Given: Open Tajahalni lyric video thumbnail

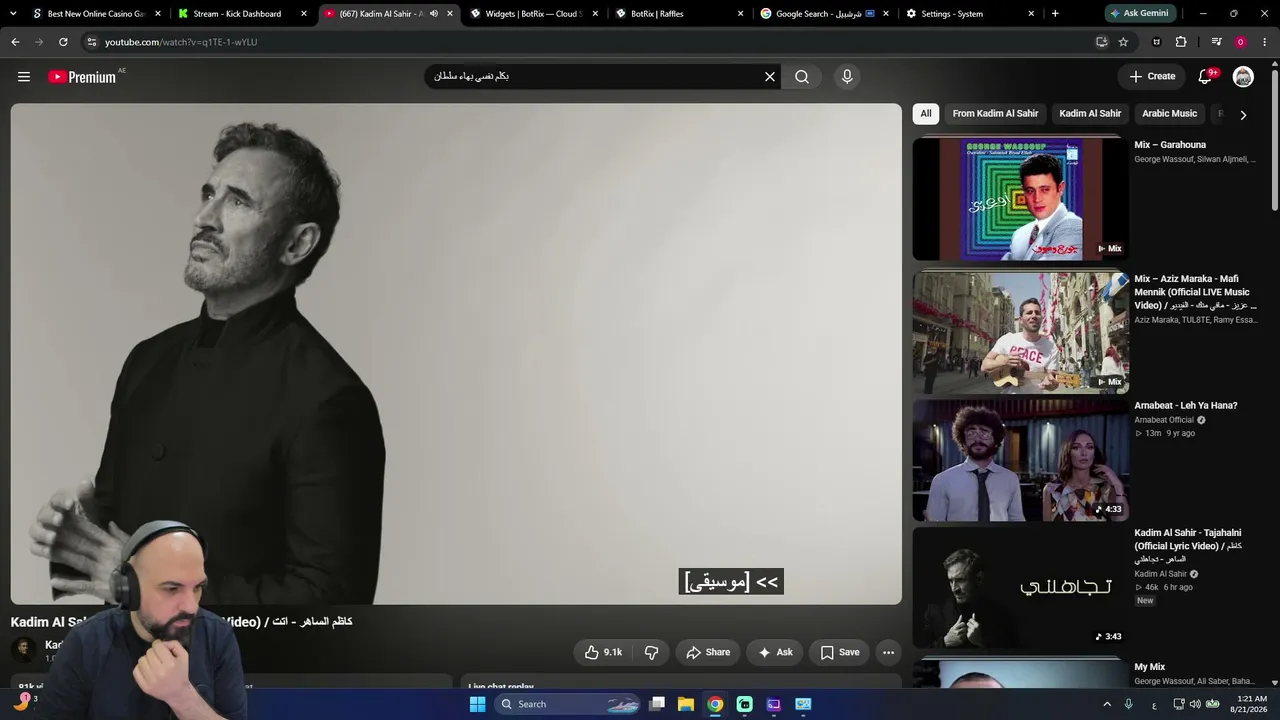Looking at the screenshot, I should pyautogui.click(x=1021, y=588).
